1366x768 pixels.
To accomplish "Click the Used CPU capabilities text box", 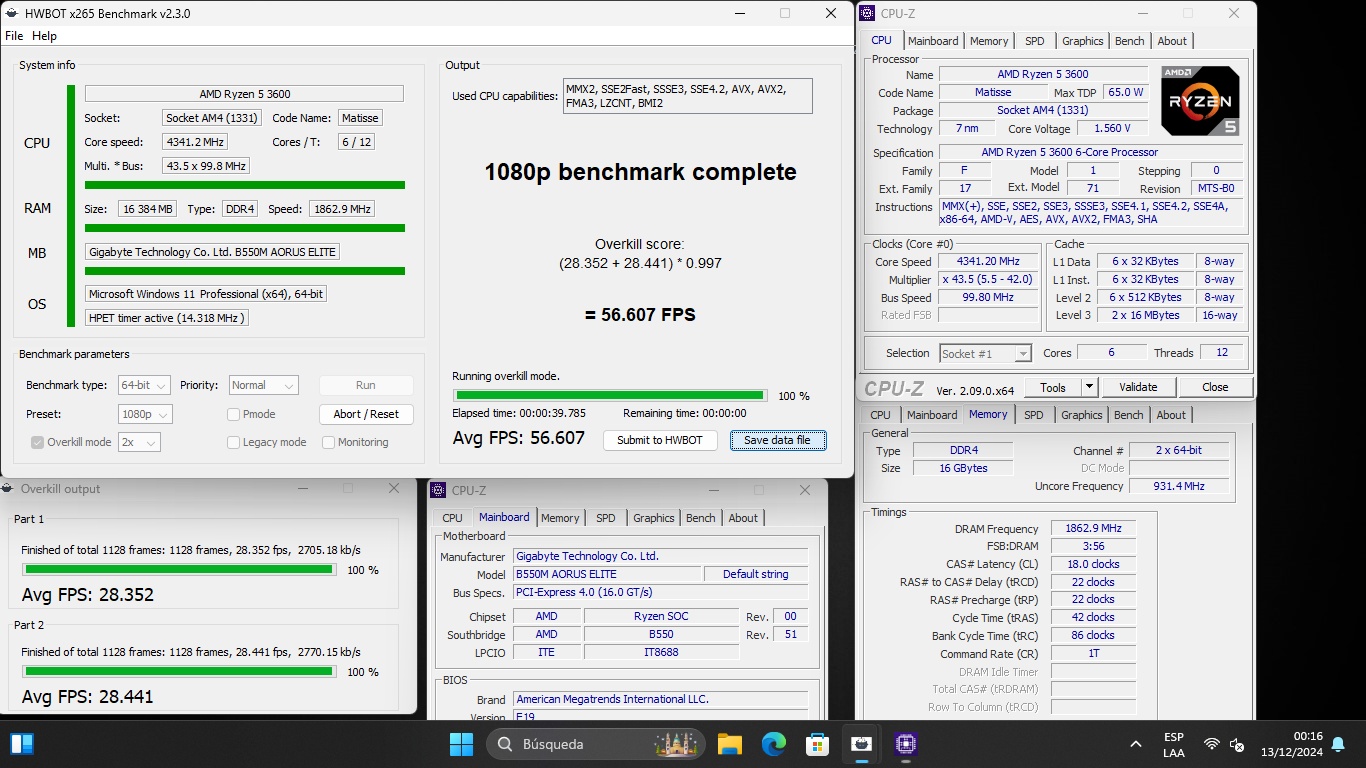I will click(688, 96).
